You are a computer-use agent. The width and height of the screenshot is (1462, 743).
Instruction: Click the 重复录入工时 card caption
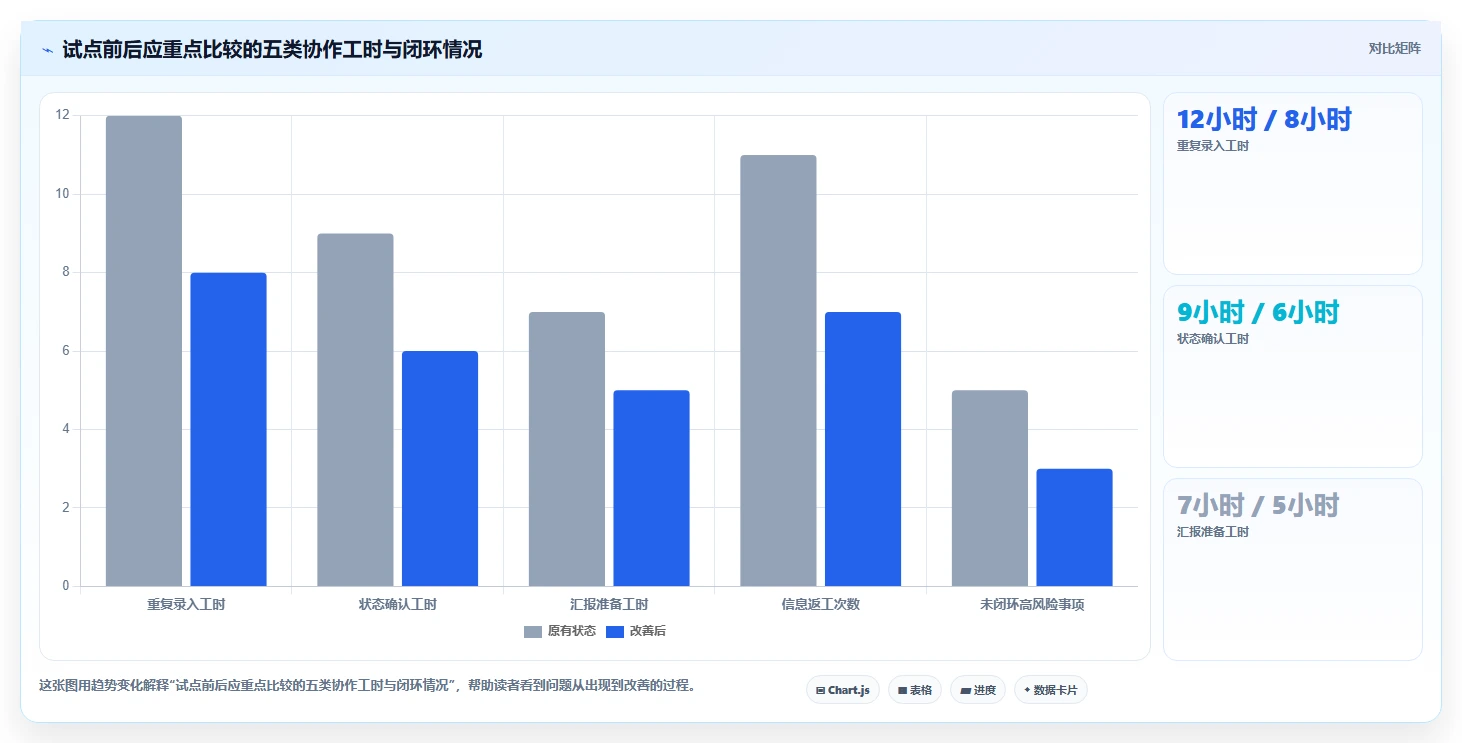pyautogui.click(x=1213, y=146)
